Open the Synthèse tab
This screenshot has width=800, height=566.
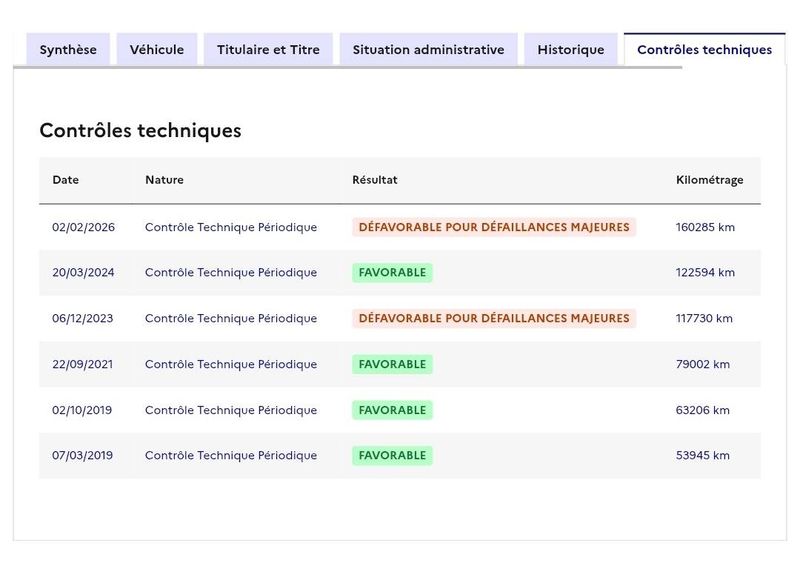pos(68,50)
